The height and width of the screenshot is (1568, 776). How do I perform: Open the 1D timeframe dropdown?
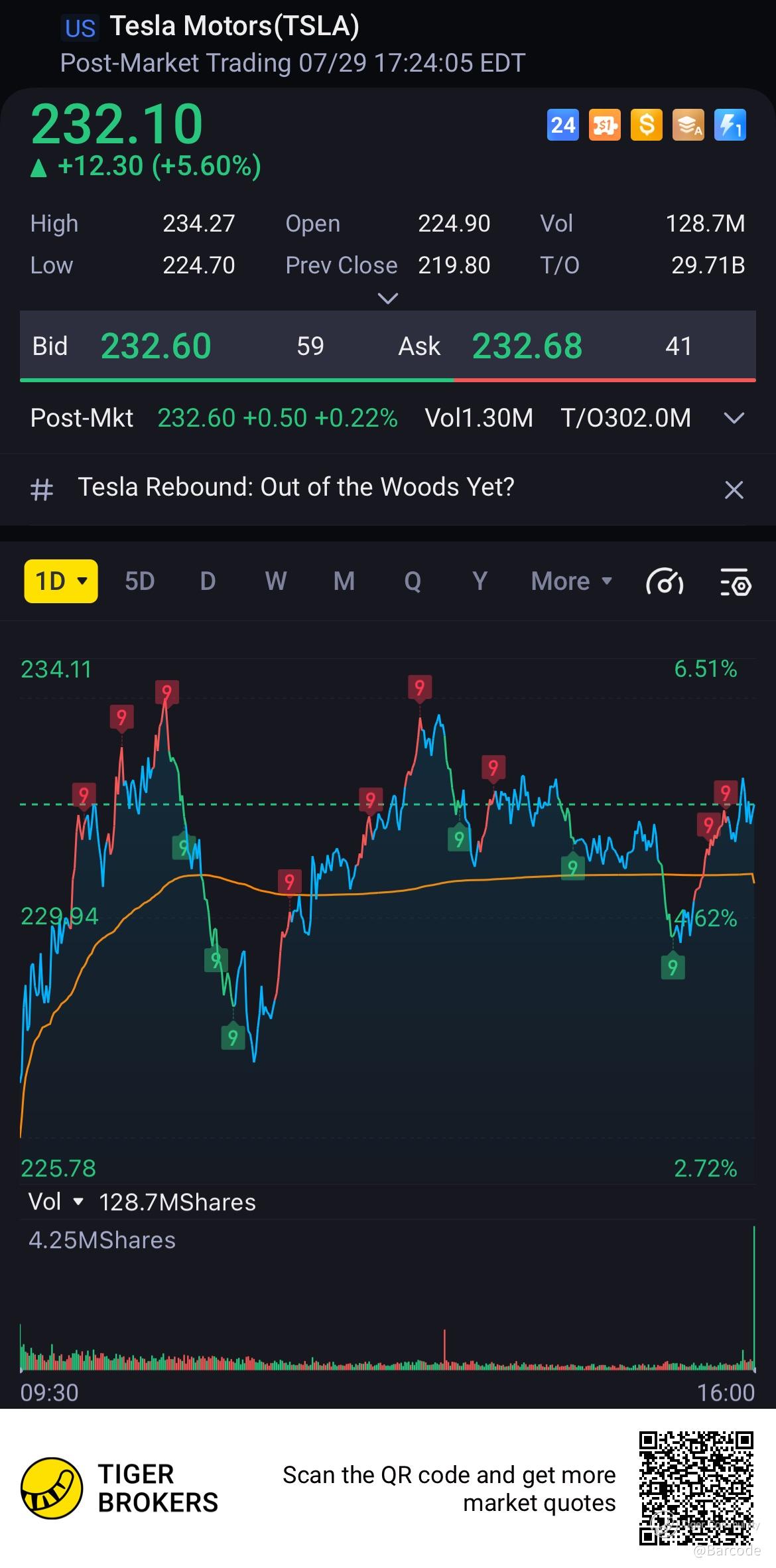coord(61,581)
